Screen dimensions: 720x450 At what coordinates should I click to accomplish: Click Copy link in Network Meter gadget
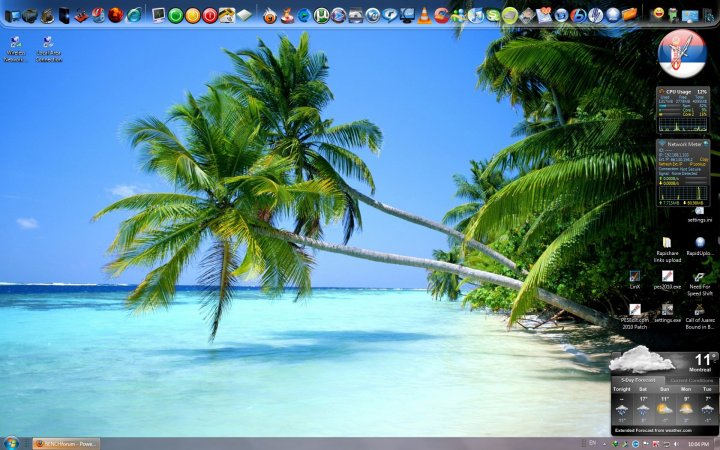tap(704, 159)
